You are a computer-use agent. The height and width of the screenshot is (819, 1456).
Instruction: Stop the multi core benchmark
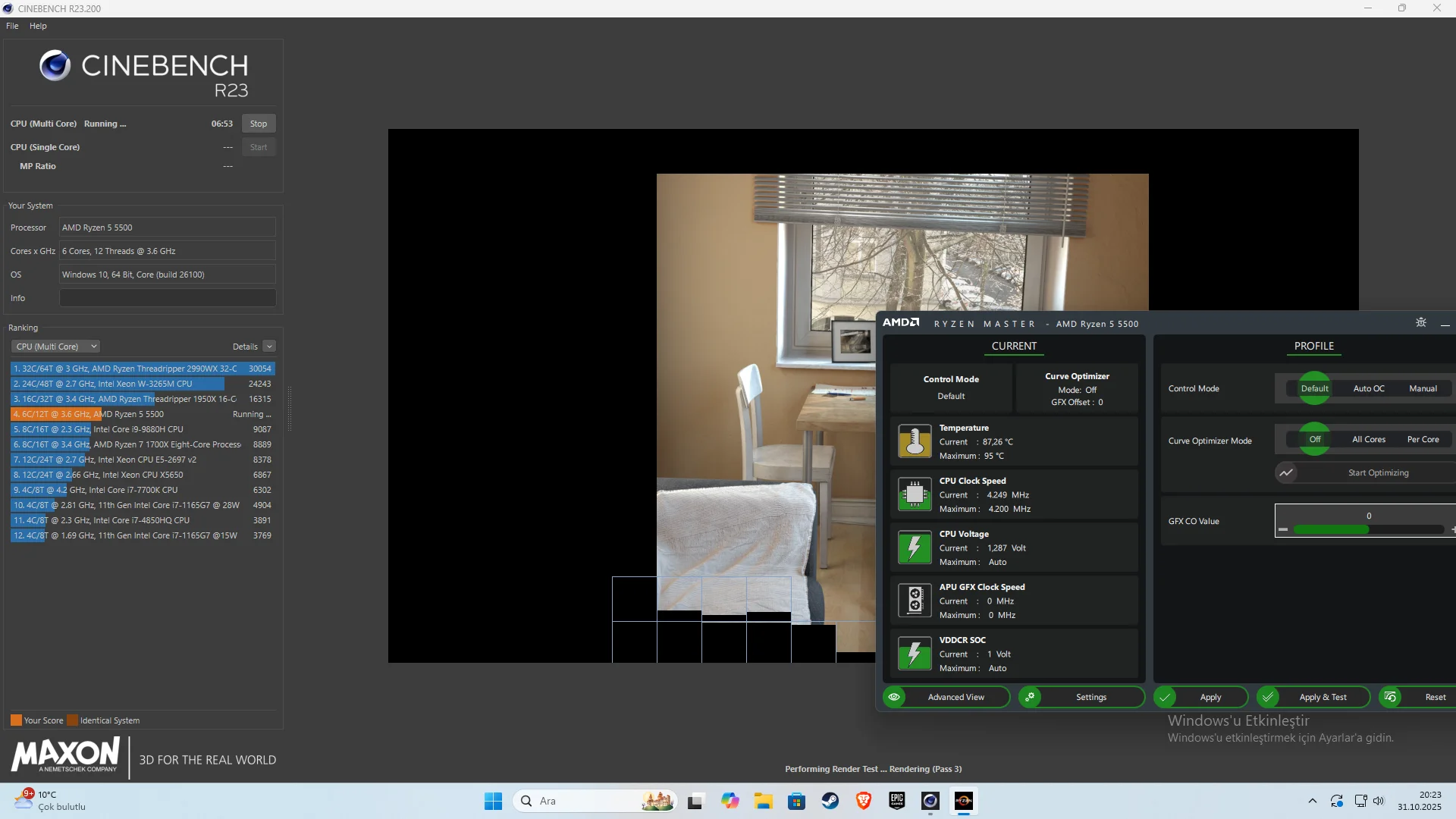click(259, 124)
